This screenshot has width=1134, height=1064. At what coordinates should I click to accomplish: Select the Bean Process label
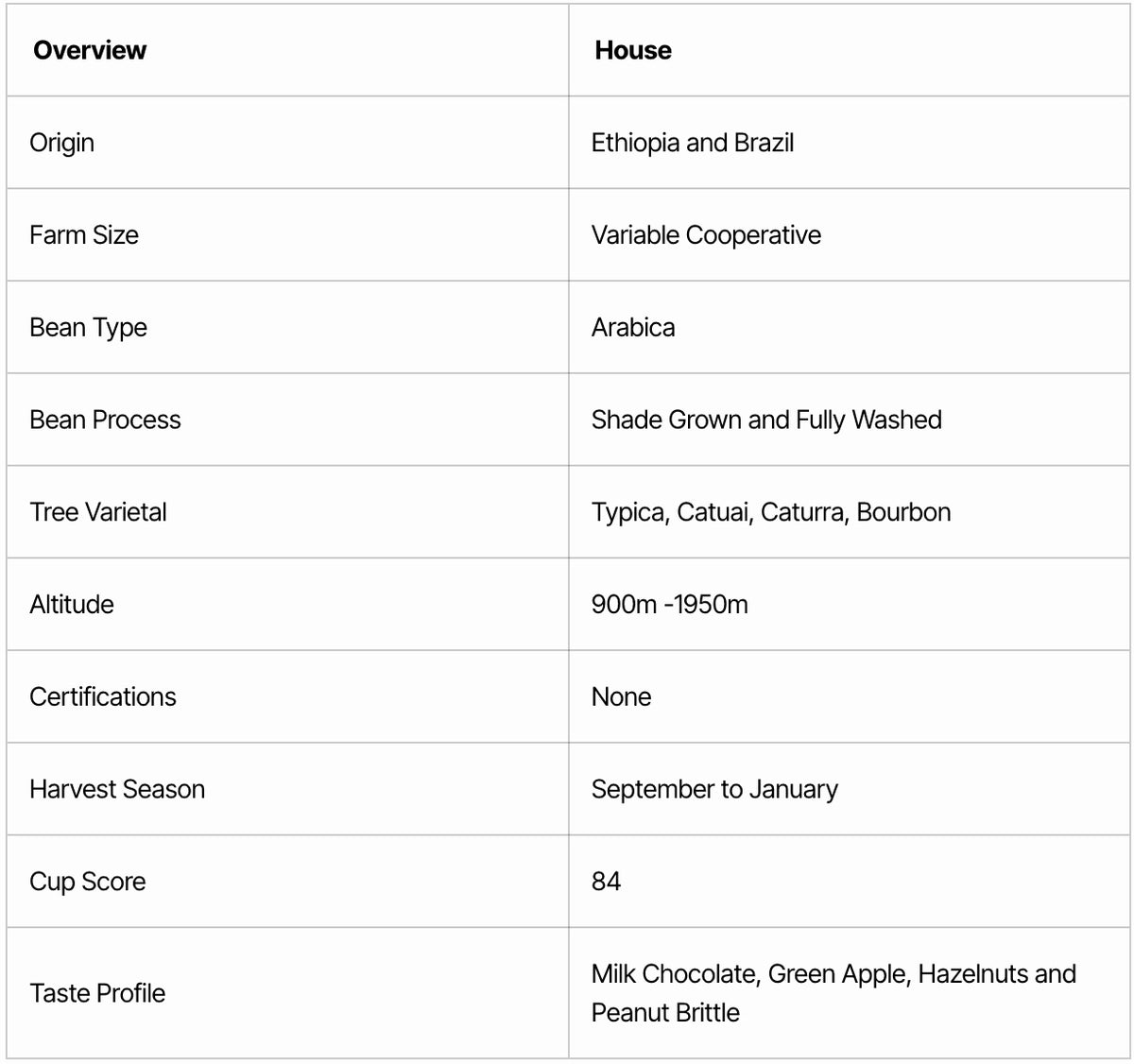click(x=105, y=420)
